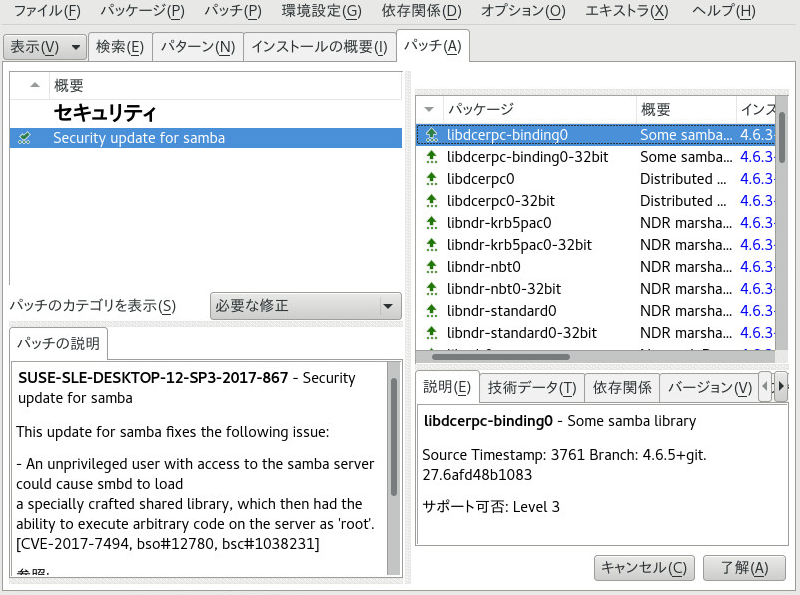Click the update status icon for libndr-standard0-32bit

click(432, 332)
